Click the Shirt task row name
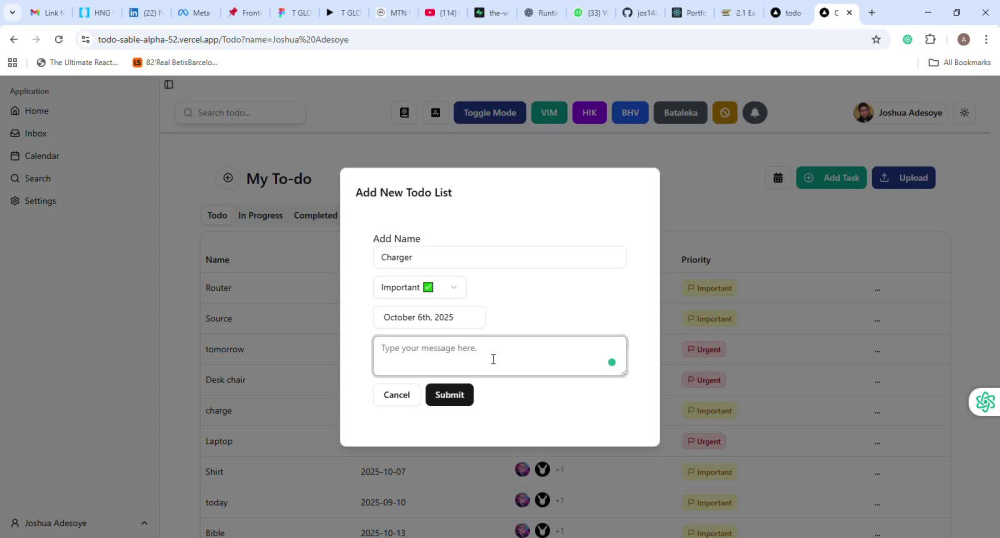This screenshot has height=538, width=1000. coord(214,472)
